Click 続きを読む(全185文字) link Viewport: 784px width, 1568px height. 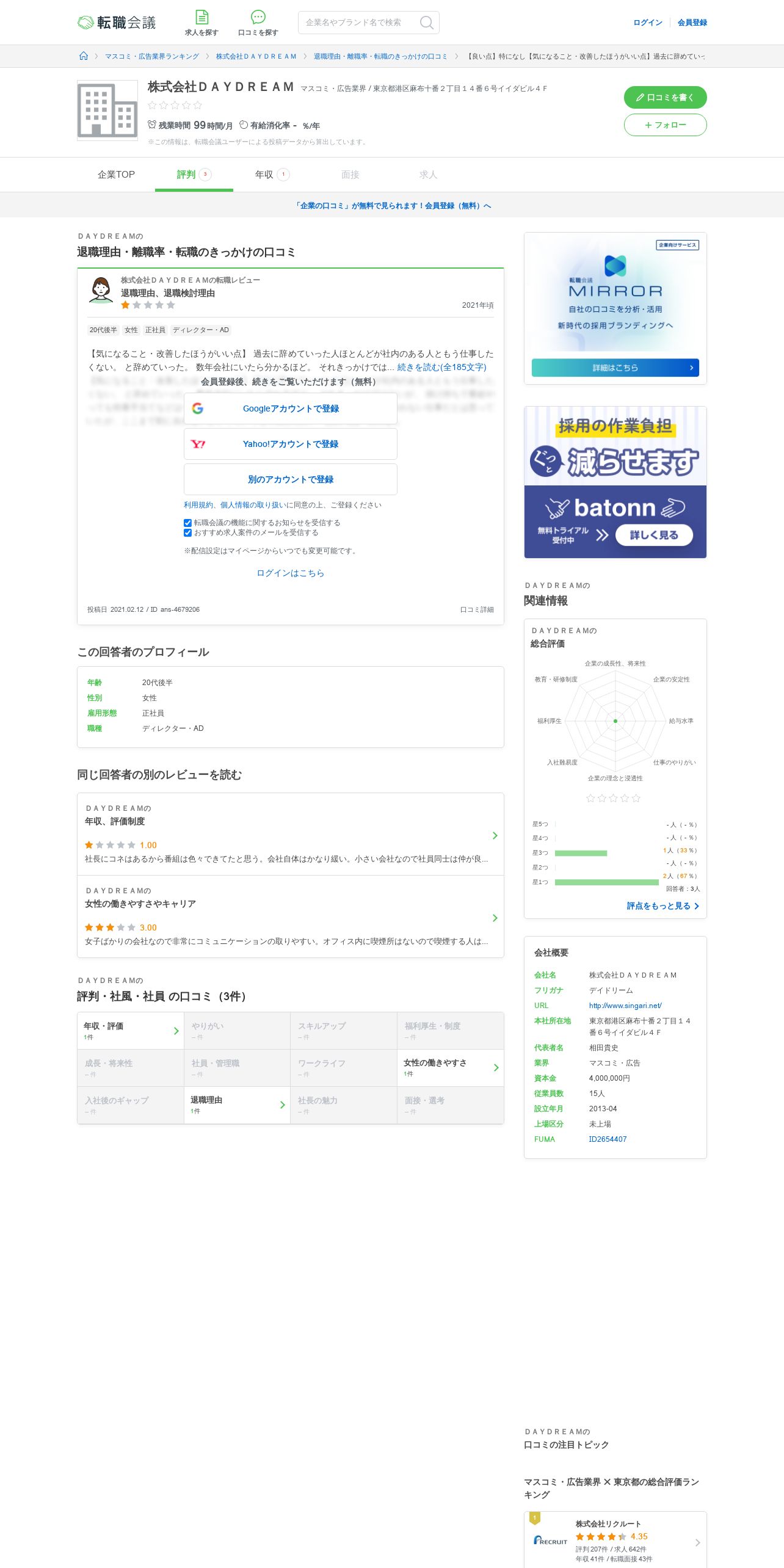(x=441, y=367)
